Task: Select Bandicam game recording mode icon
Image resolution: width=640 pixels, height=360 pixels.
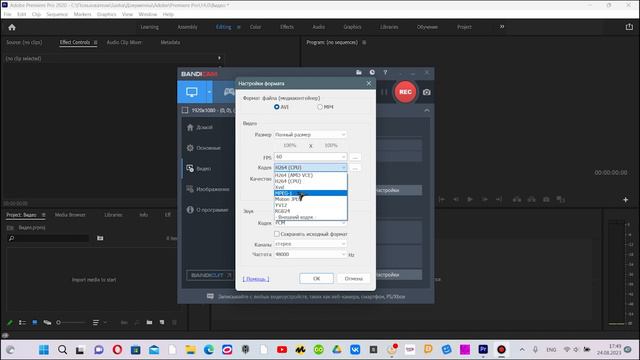Action: (229, 92)
